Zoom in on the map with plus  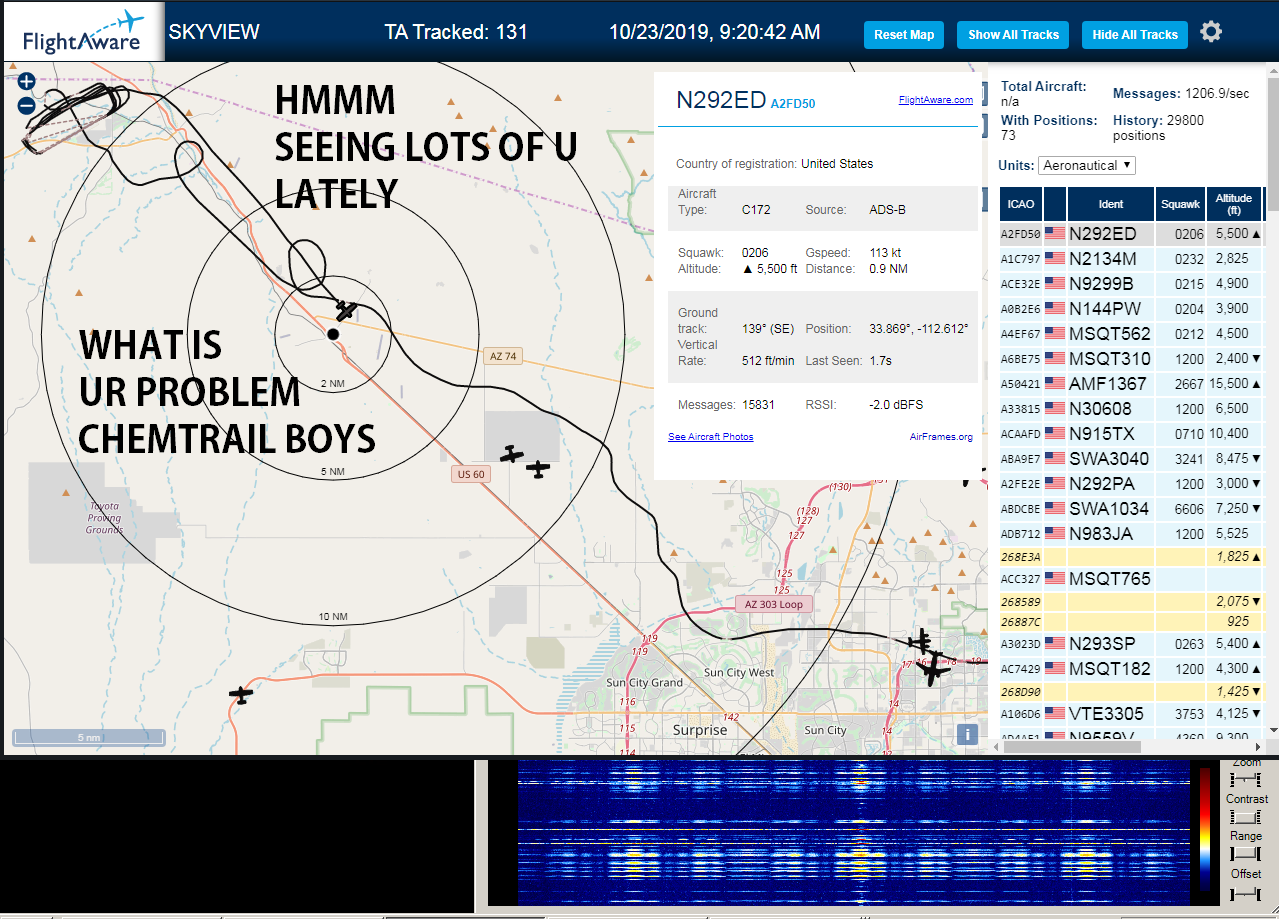(27, 82)
